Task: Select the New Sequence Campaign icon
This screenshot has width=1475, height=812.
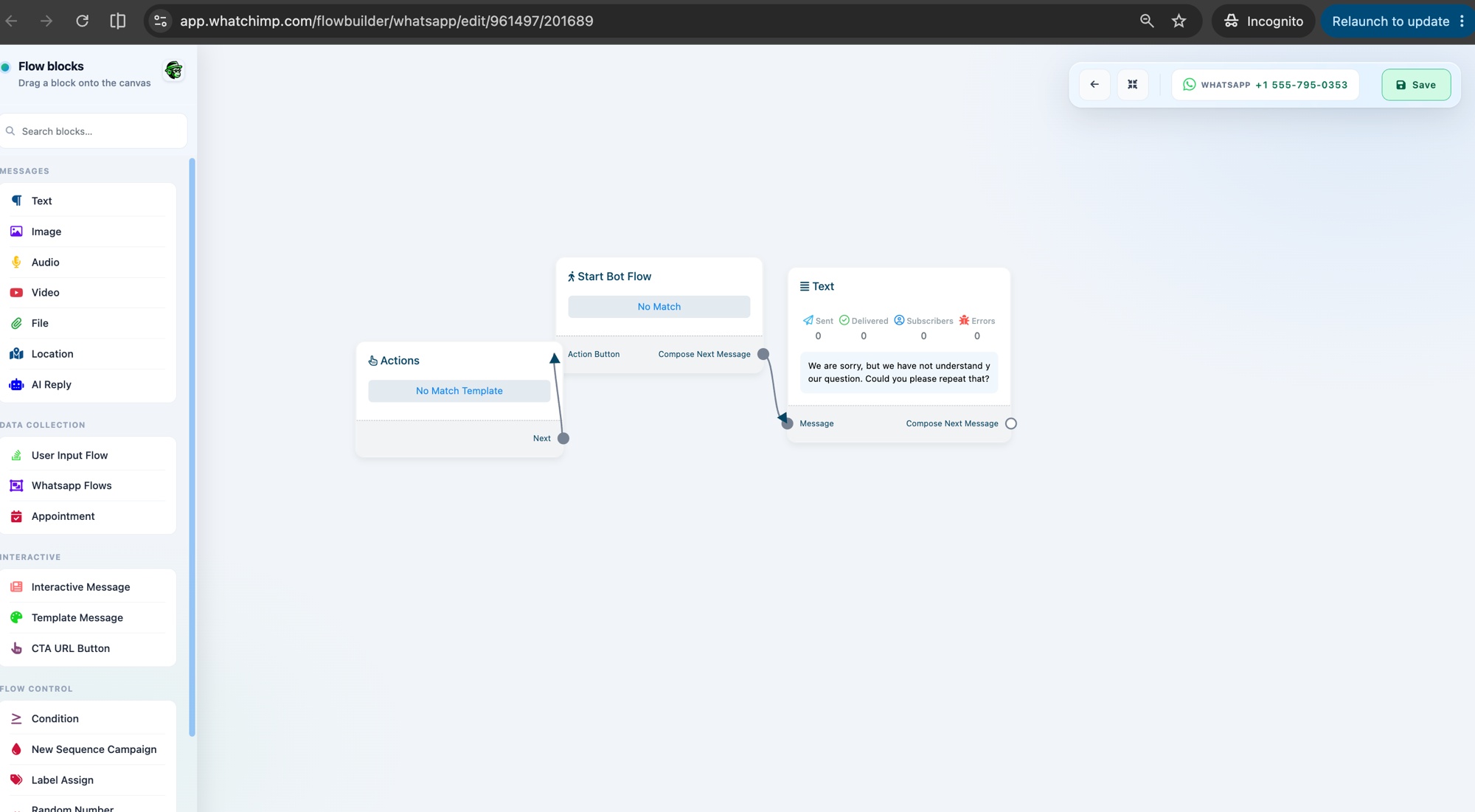Action: click(x=16, y=749)
